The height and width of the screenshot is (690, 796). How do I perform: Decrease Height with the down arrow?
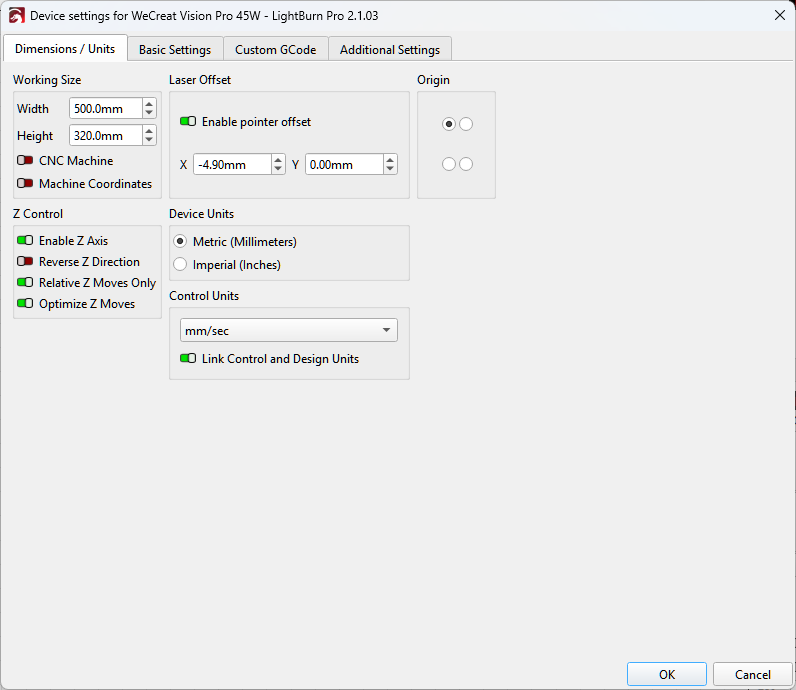[149, 140]
